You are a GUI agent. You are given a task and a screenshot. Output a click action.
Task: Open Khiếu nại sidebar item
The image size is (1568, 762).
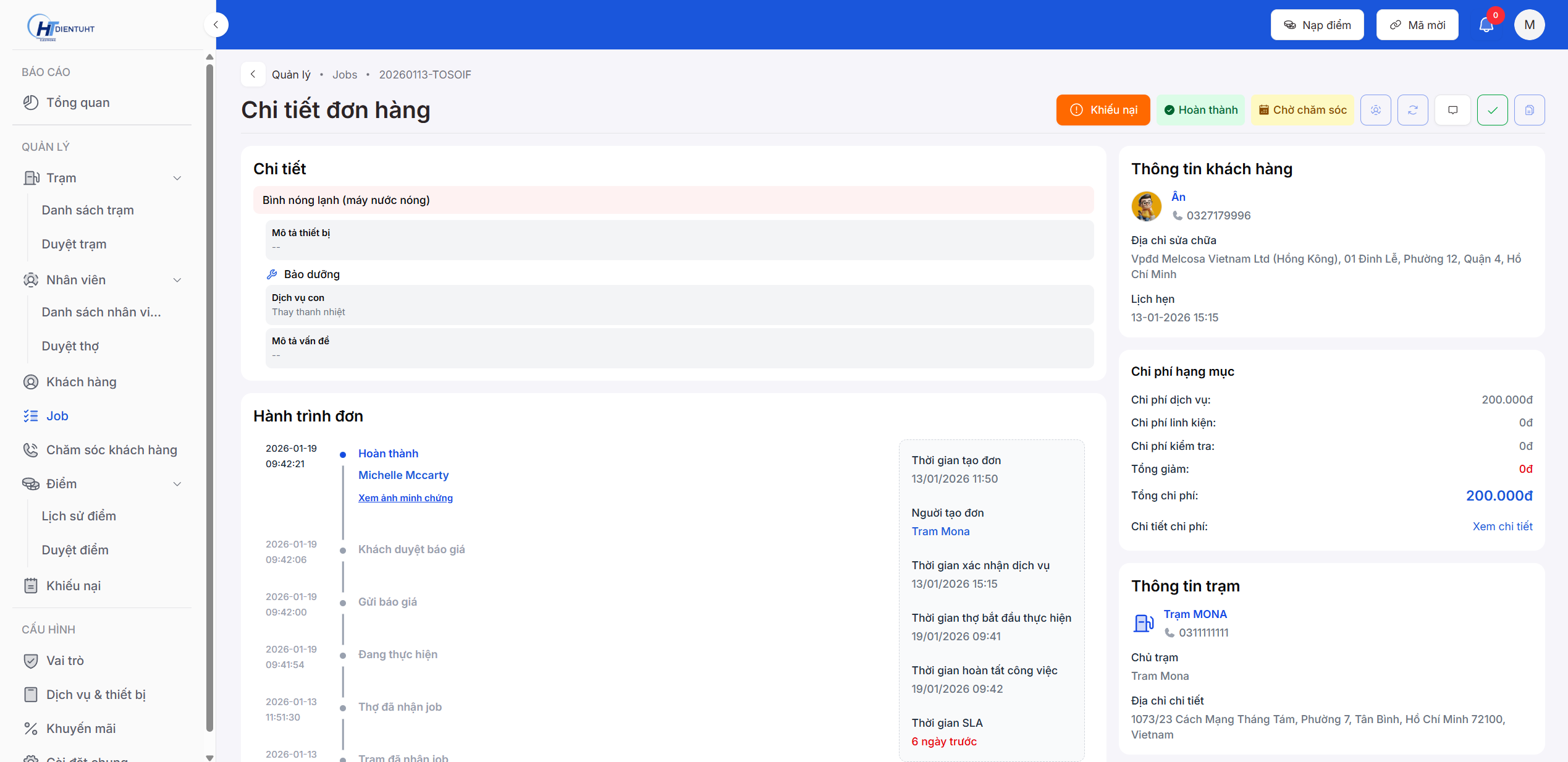click(73, 586)
